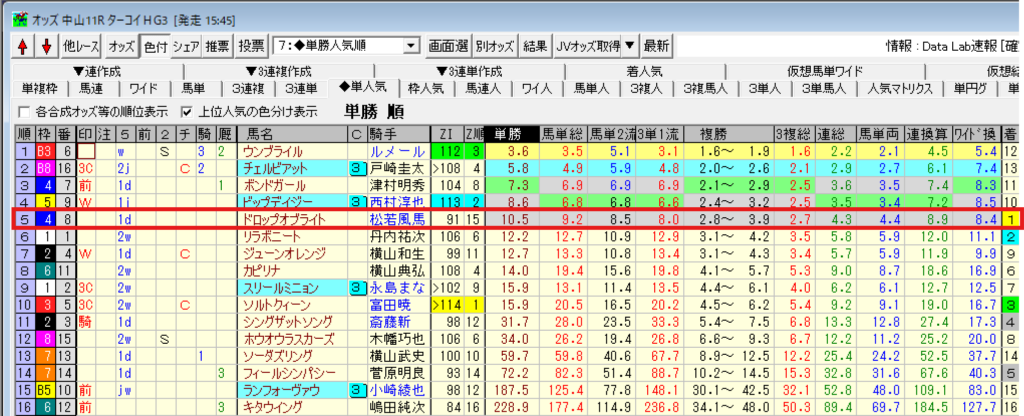Click the 色付 toolbar button
The width and height of the screenshot is (1024, 416).
click(x=155, y=46)
